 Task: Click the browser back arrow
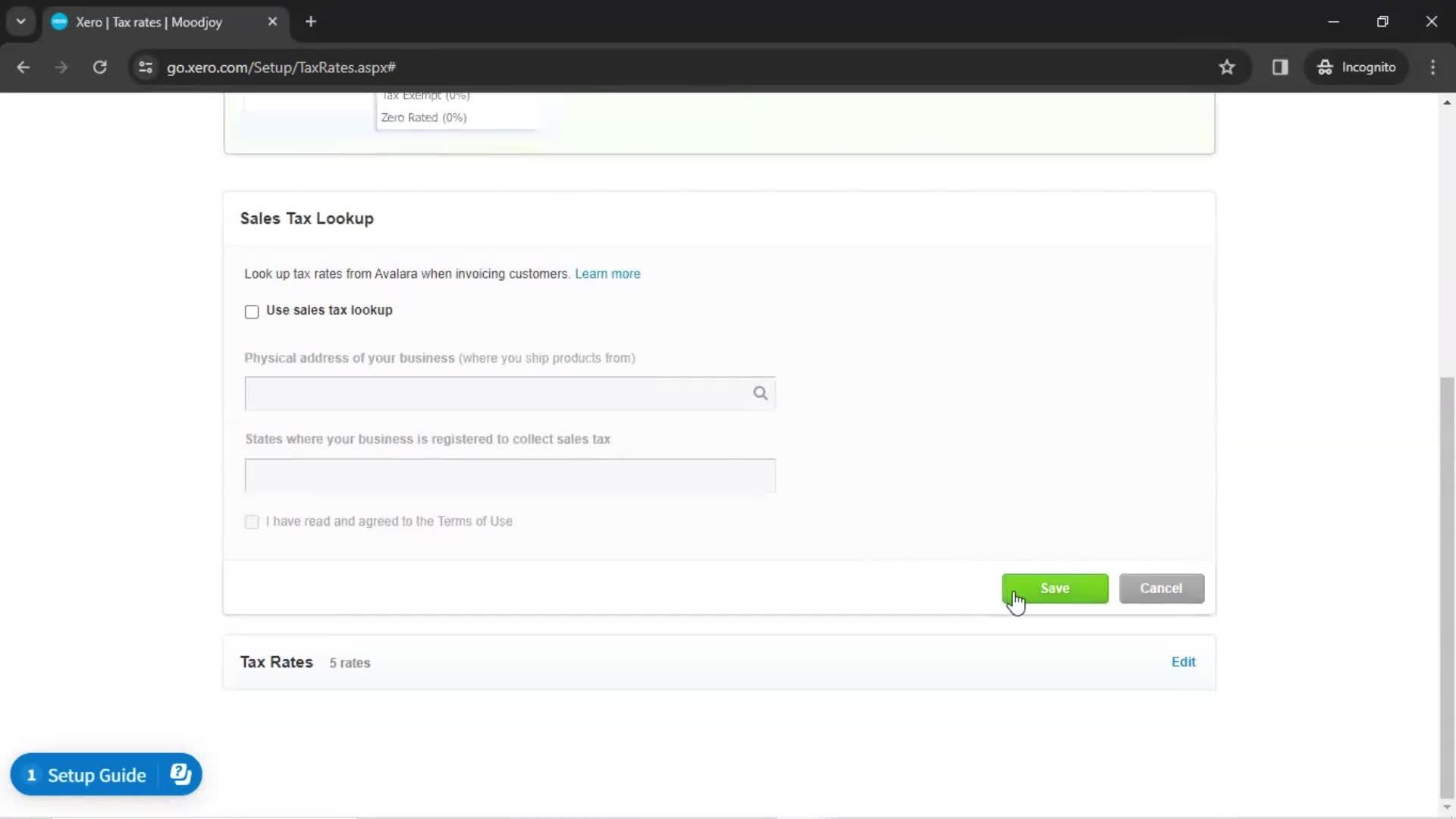(x=23, y=67)
